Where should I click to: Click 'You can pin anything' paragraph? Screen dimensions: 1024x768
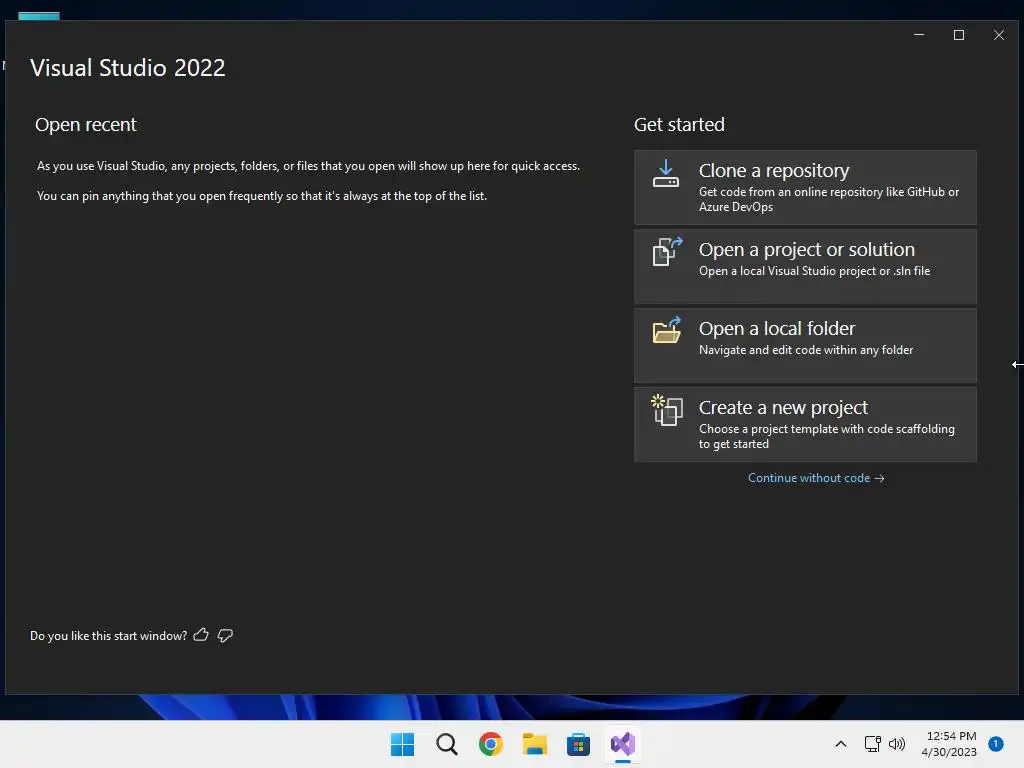point(262,196)
